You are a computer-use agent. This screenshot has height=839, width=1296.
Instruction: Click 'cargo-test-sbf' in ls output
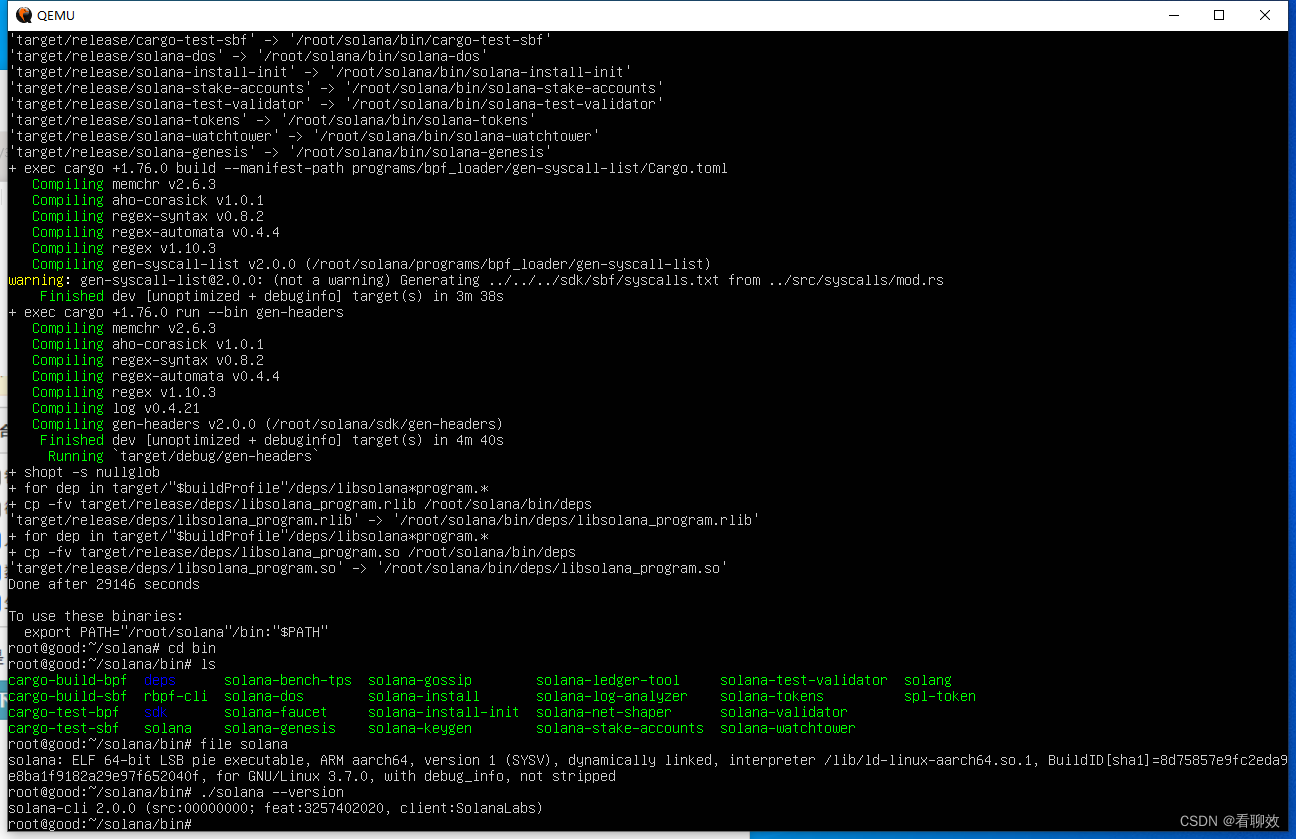point(63,728)
